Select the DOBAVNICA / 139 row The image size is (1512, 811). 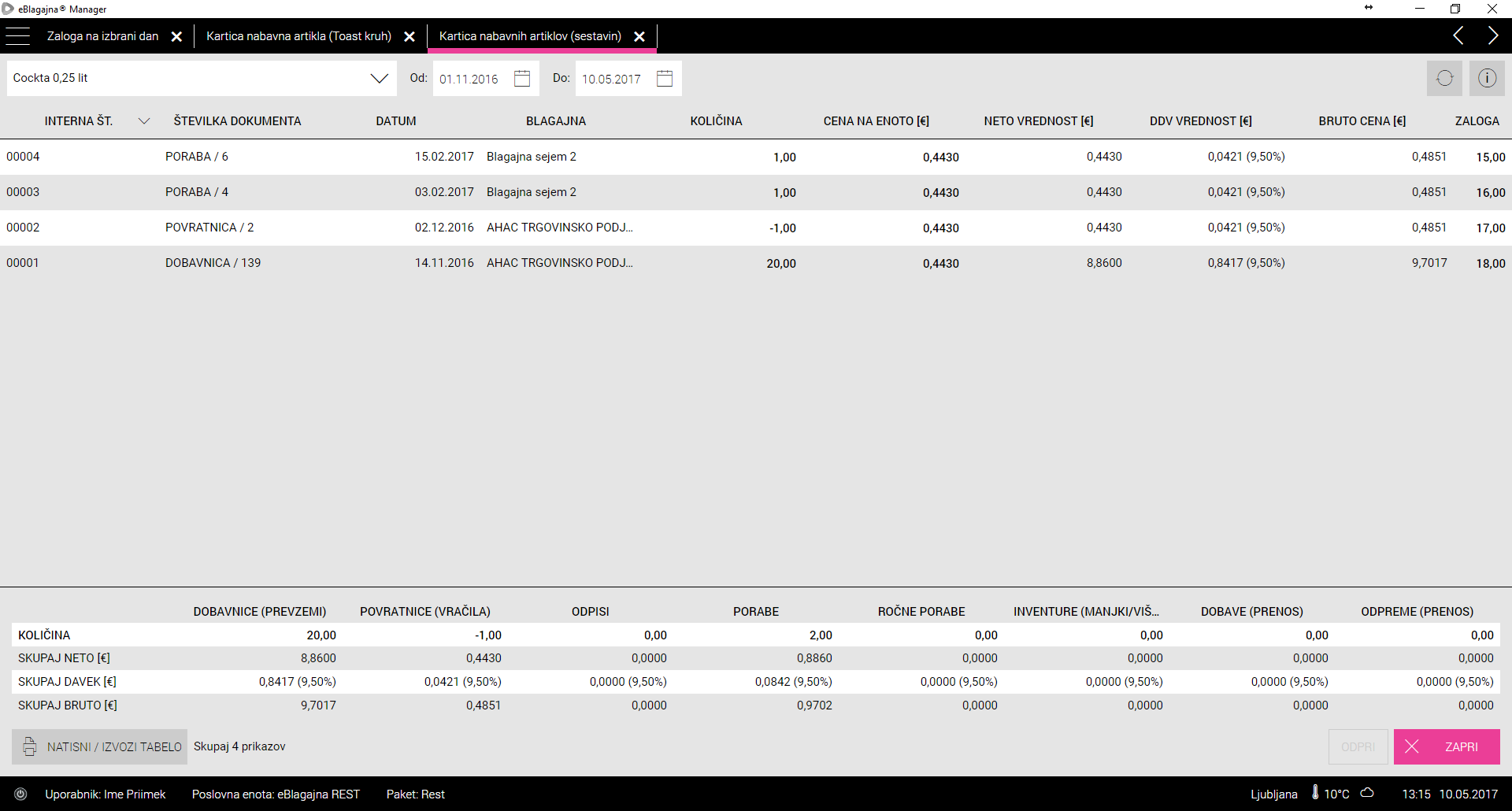[x=213, y=263]
